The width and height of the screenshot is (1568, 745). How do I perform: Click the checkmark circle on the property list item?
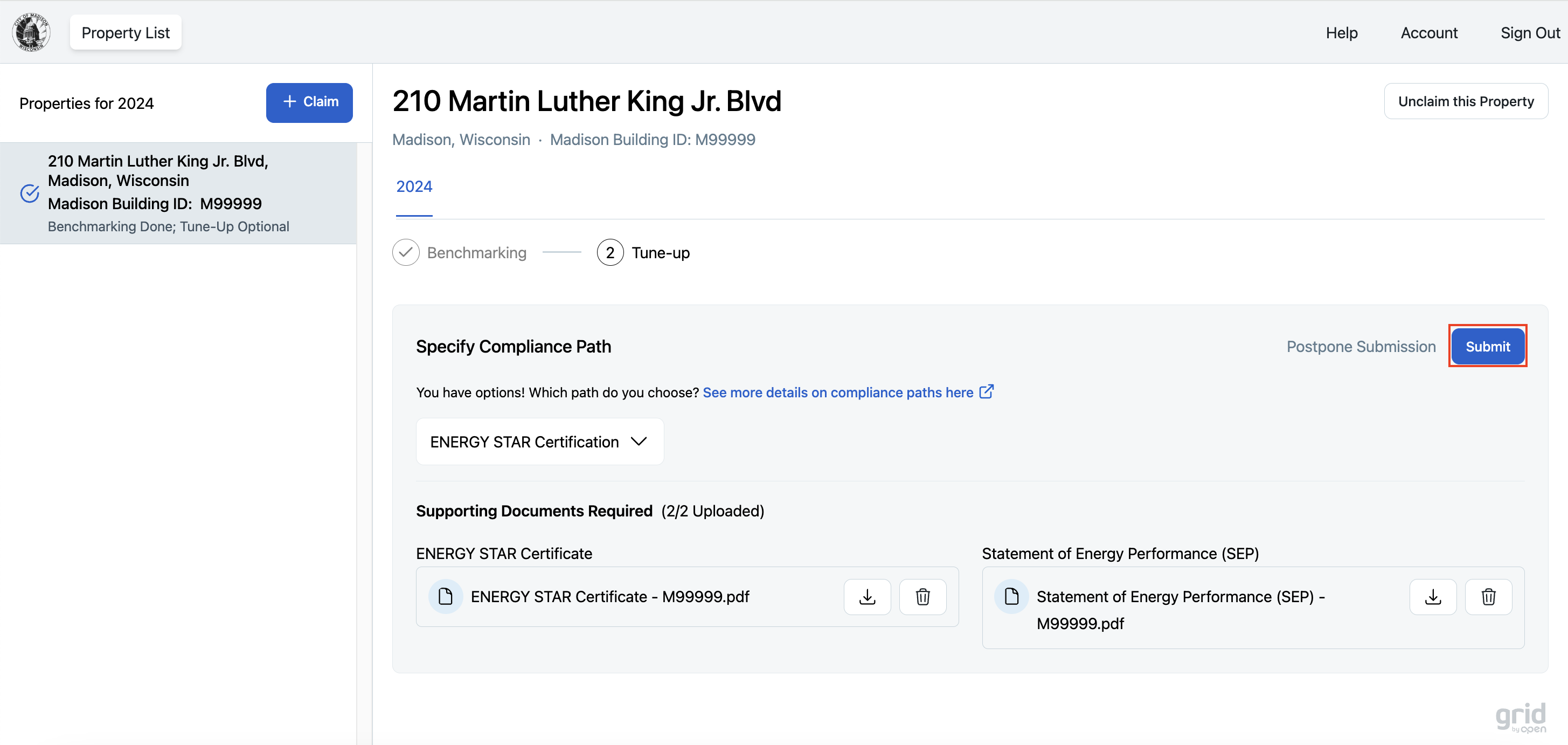pos(29,193)
